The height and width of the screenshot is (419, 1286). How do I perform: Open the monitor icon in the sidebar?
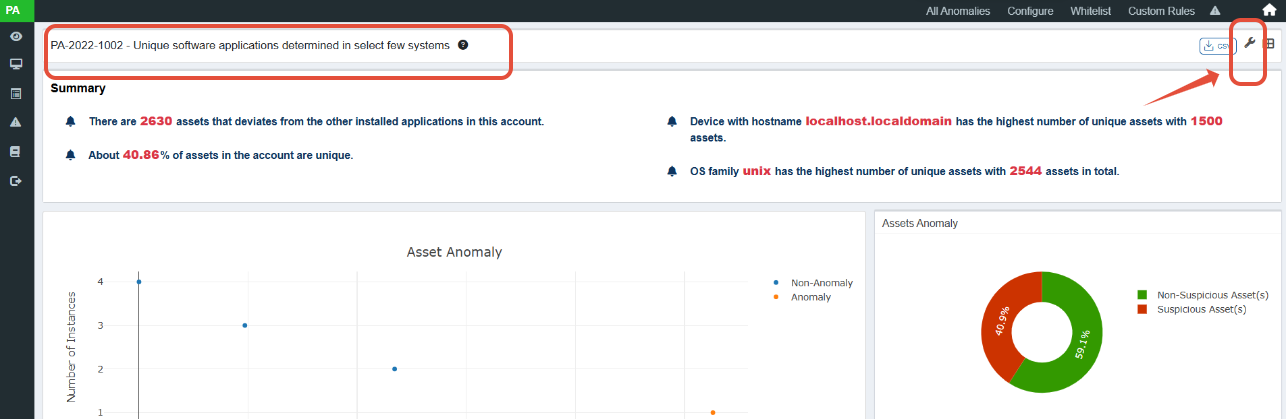click(x=16, y=64)
